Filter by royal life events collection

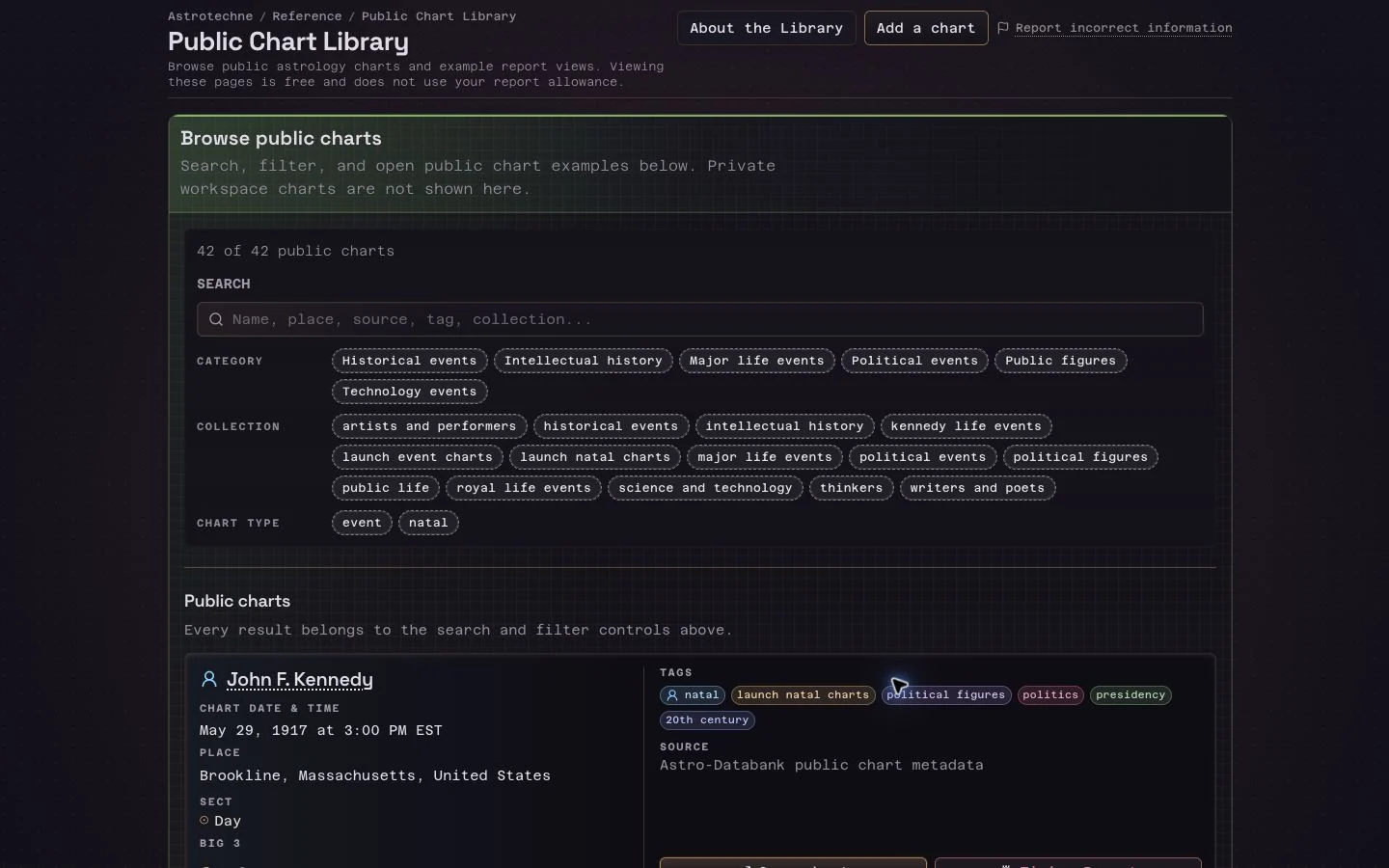coord(524,488)
